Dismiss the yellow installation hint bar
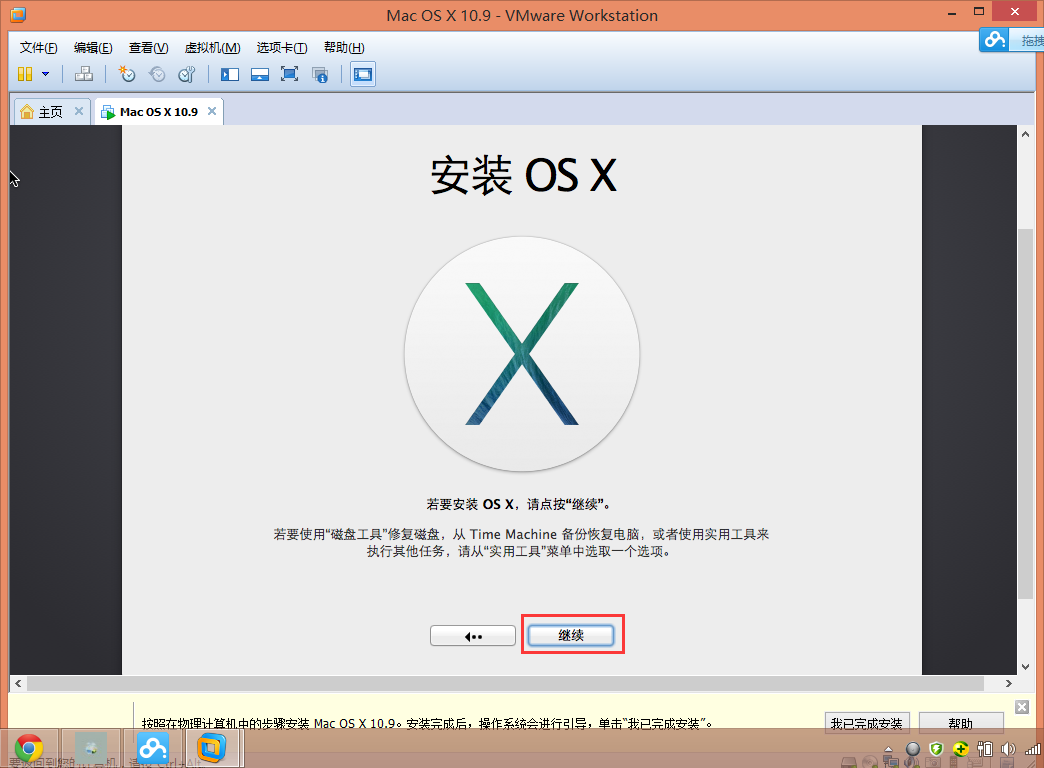1044x768 pixels. tap(1022, 707)
